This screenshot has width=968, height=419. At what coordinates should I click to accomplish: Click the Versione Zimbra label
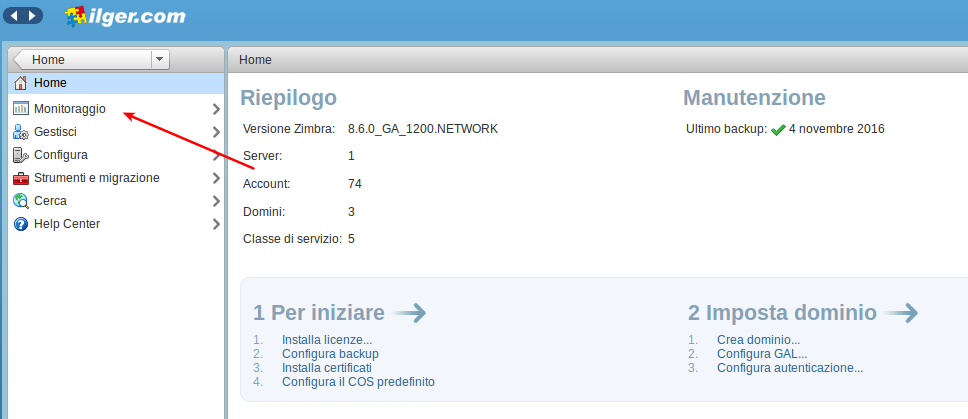289,129
